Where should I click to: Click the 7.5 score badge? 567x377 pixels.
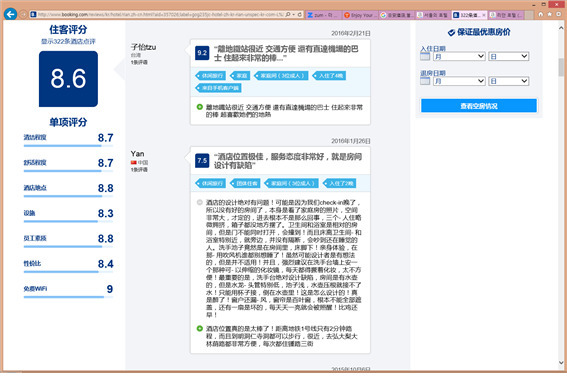pos(202,161)
